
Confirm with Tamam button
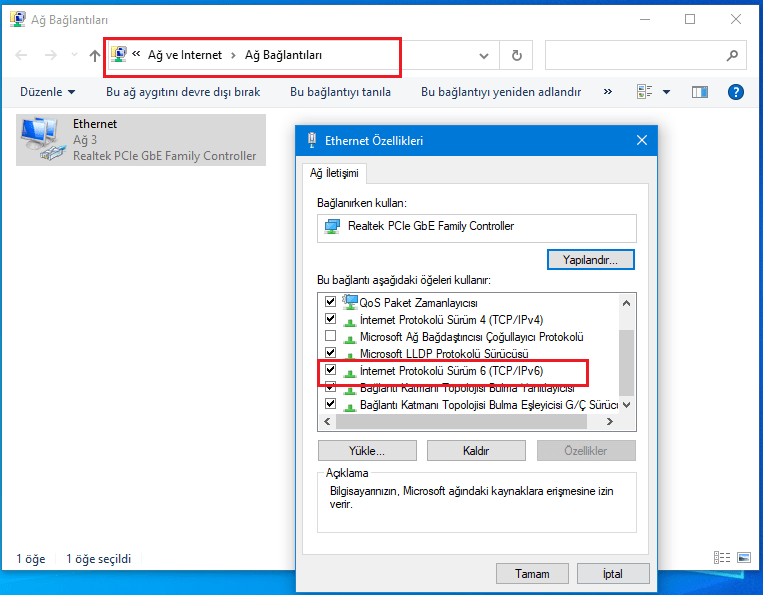click(532, 574)
